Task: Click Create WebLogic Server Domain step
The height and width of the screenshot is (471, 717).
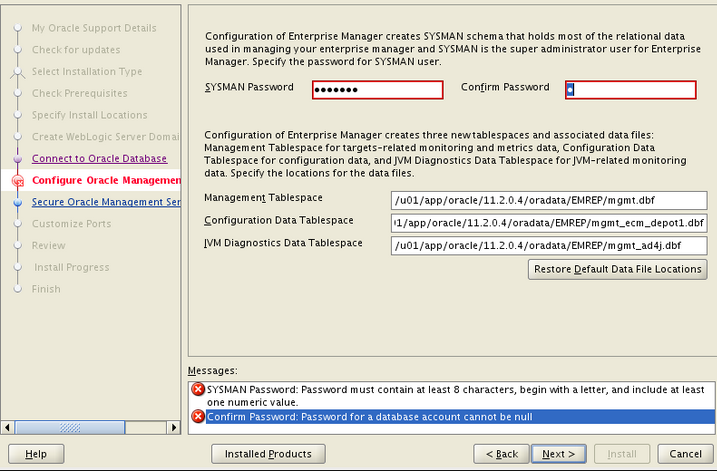Action: (x=106, y=137)
